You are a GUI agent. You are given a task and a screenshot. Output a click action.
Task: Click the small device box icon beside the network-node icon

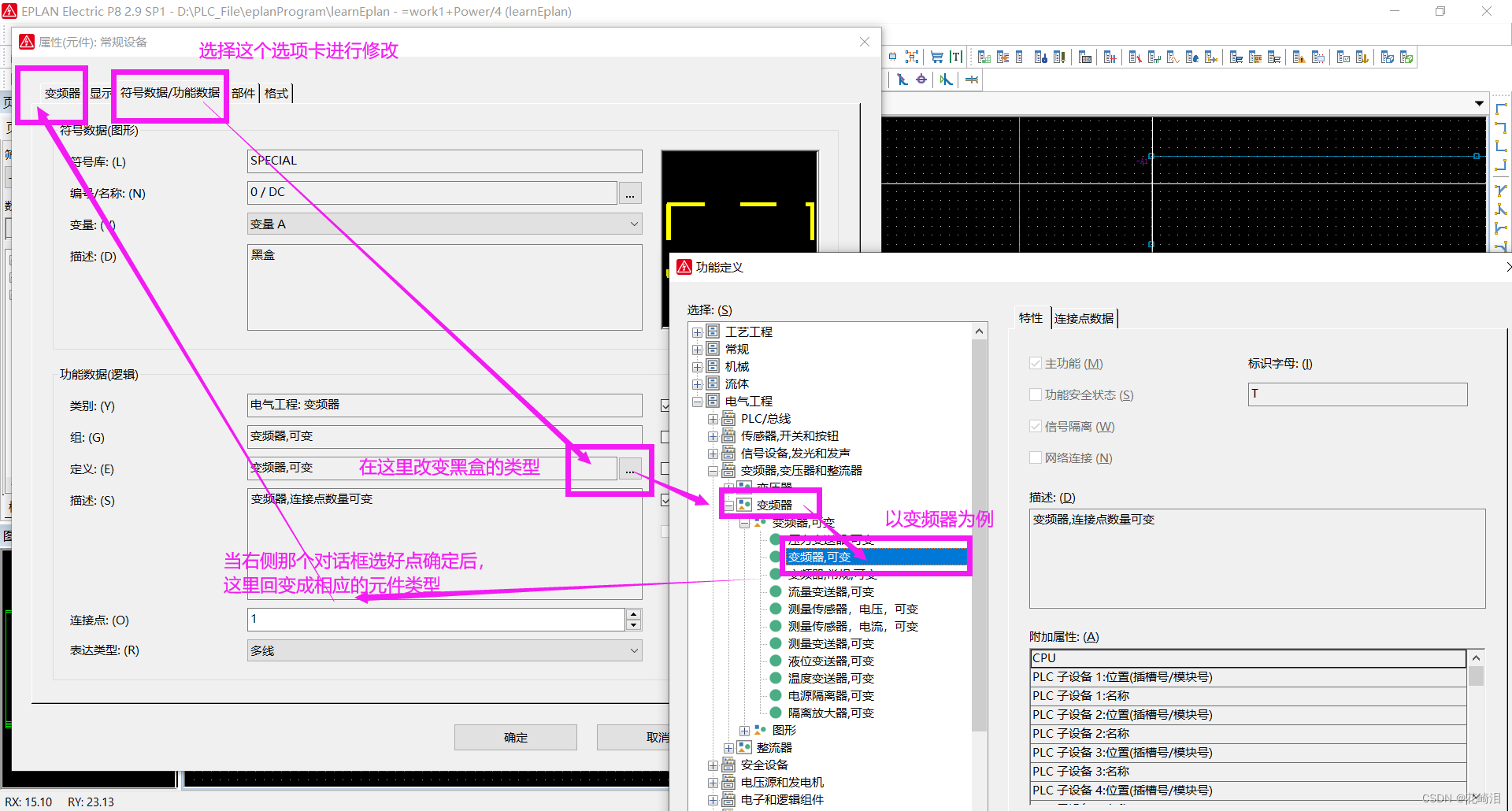(x=892, y=57)
